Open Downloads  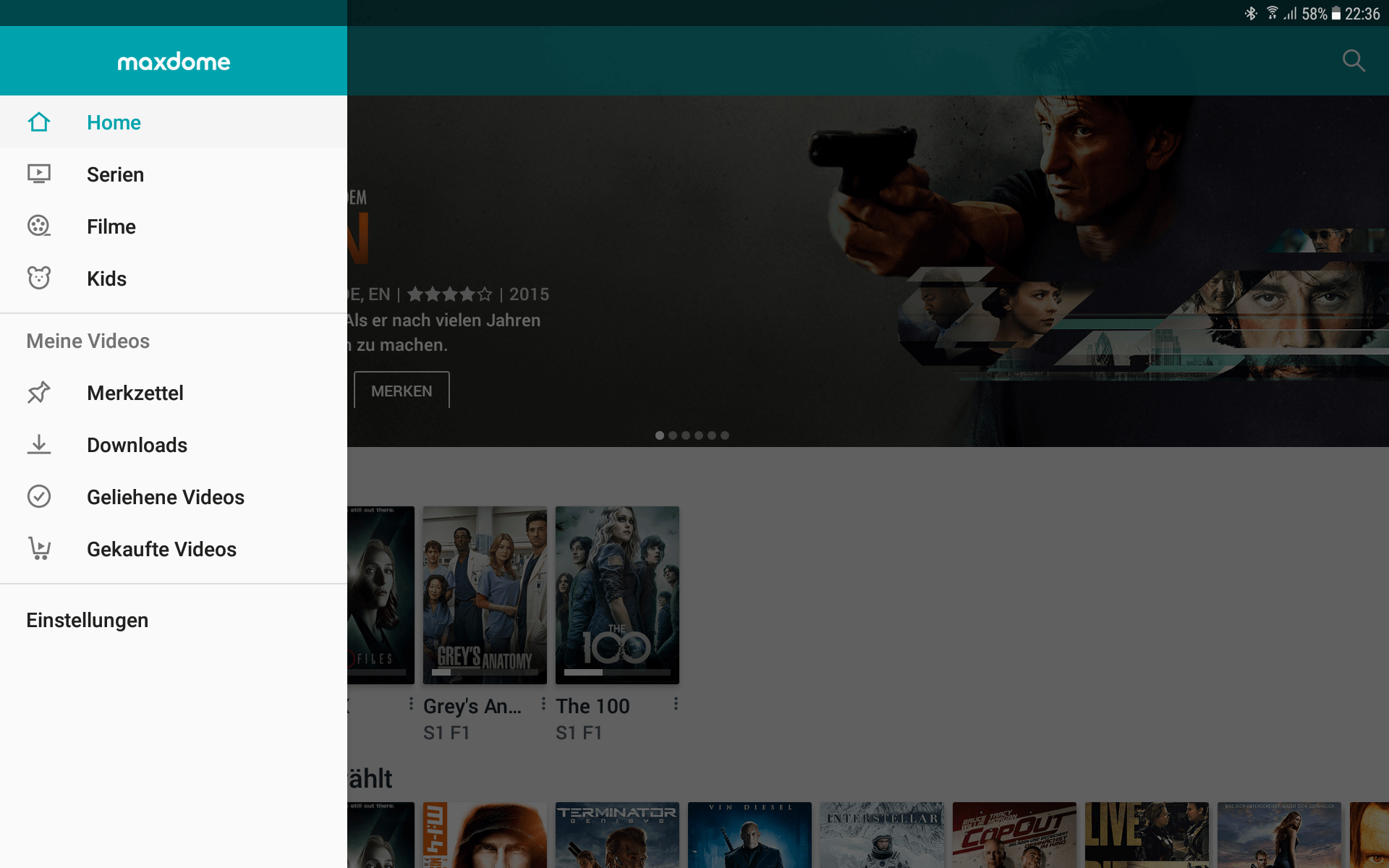point(174,445)
